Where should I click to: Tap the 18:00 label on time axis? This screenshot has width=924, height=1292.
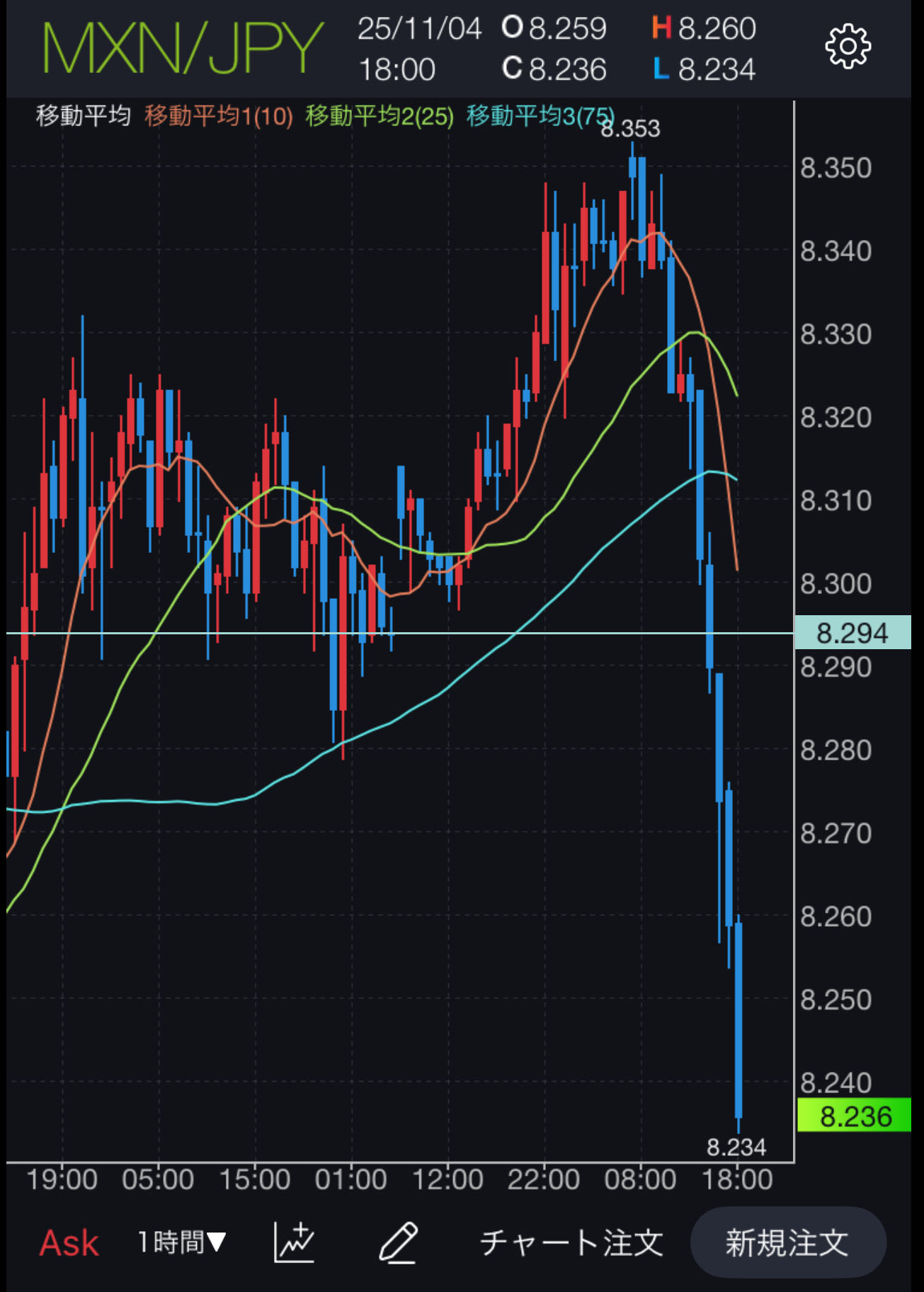737,1180
